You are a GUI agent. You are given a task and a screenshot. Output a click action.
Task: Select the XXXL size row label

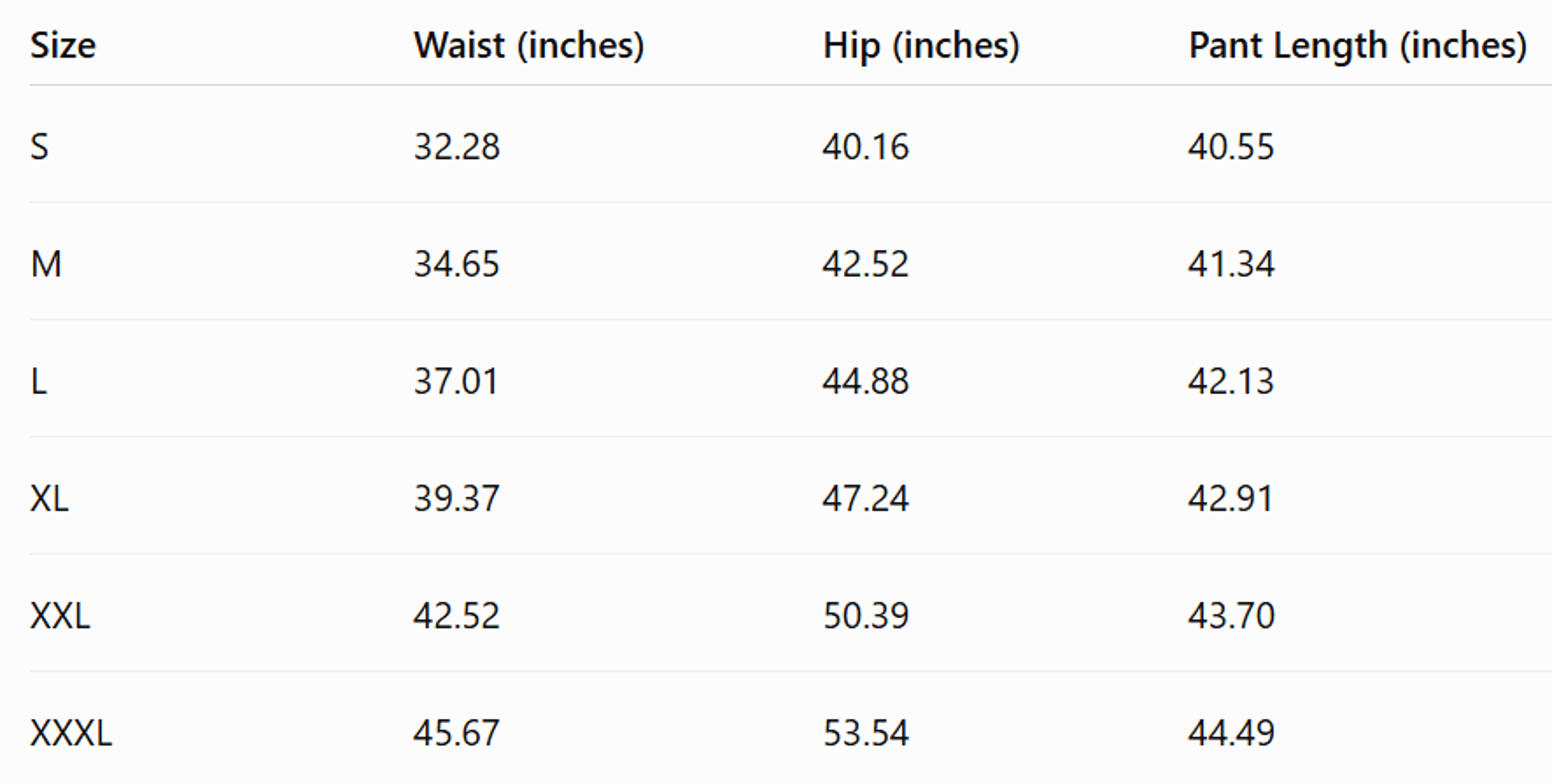tap(71, 734)
